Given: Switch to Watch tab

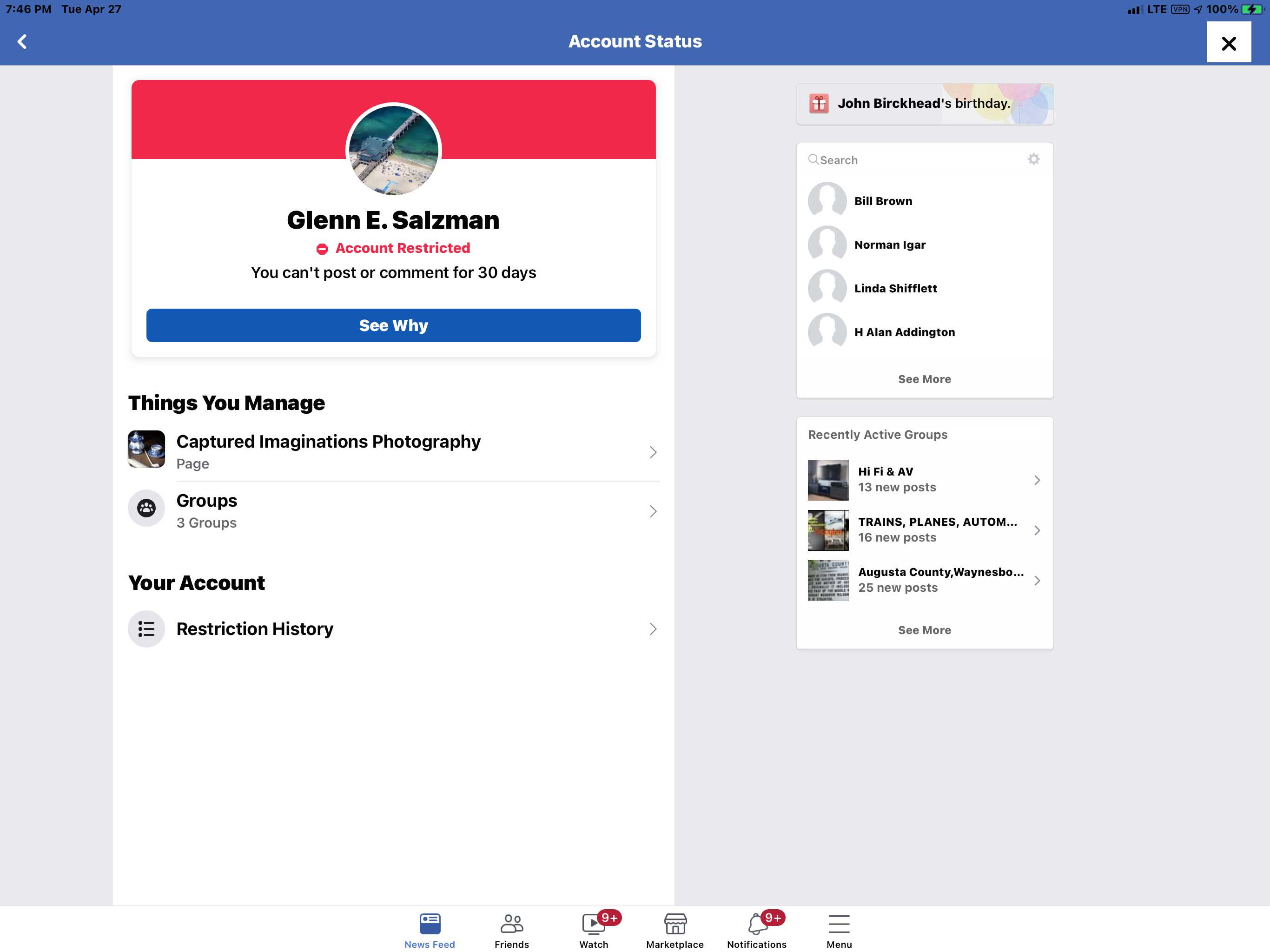Looking at the screenshot, I should [594, 930].
